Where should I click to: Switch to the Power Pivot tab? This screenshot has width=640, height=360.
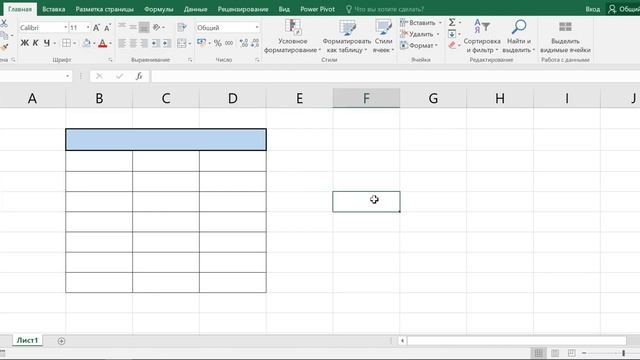coord(317,9)
